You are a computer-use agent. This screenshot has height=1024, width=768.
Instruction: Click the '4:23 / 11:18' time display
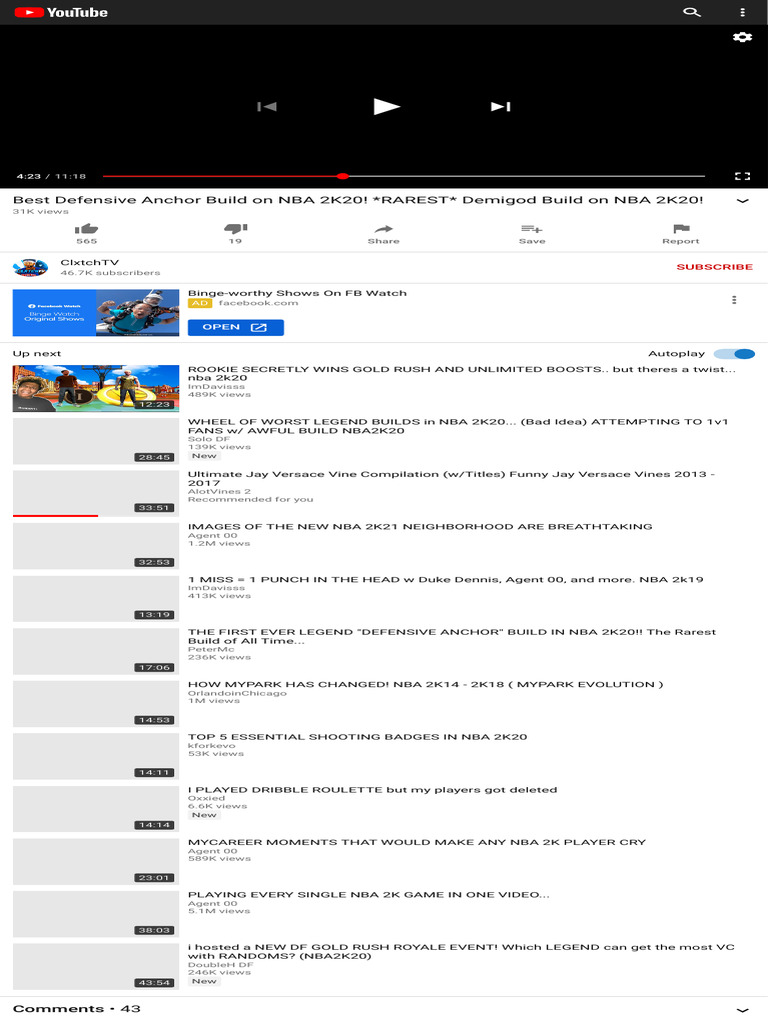coord(51,176)
